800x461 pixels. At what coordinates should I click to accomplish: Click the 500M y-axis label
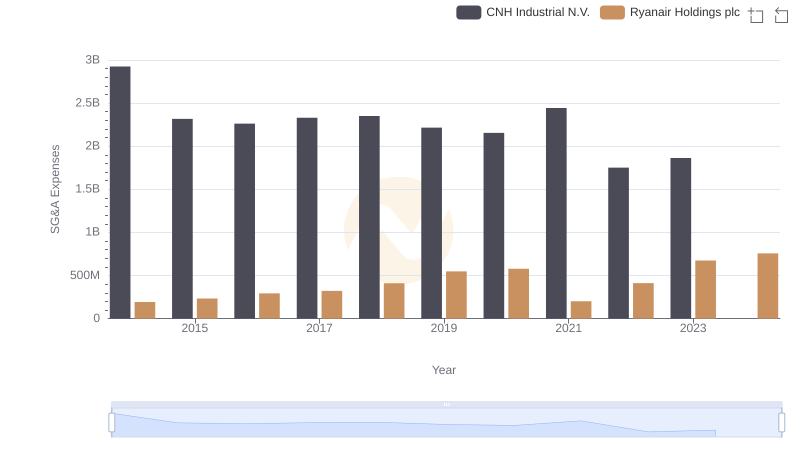coord(85,275)
